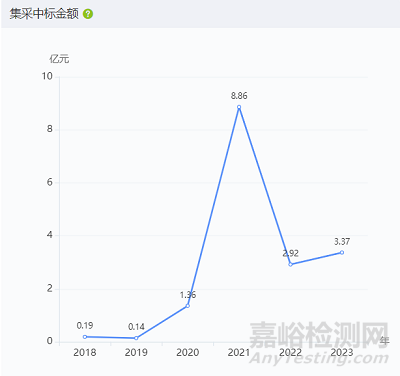Select the 2021 peak data point
400x376 pixels.
click(239, 107)
